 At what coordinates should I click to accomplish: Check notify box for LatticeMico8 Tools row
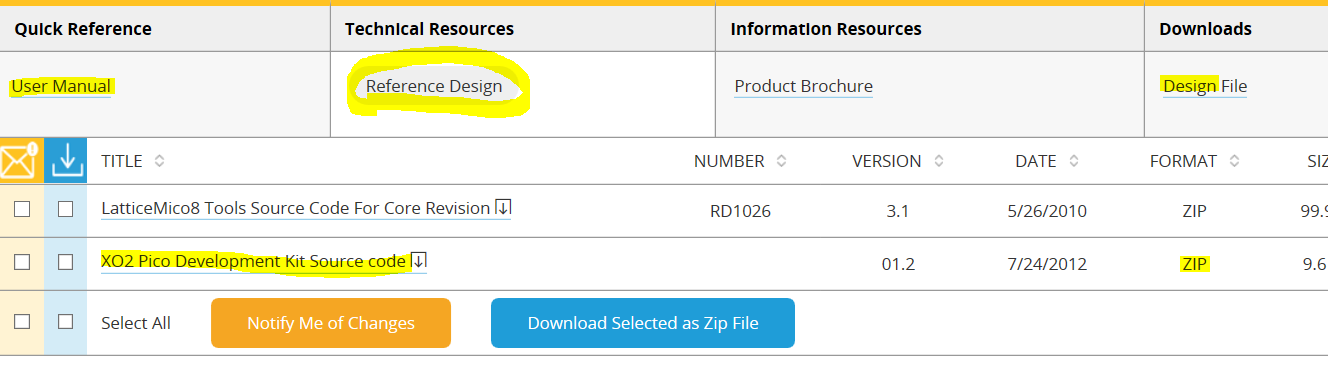[x=22, y=209]
